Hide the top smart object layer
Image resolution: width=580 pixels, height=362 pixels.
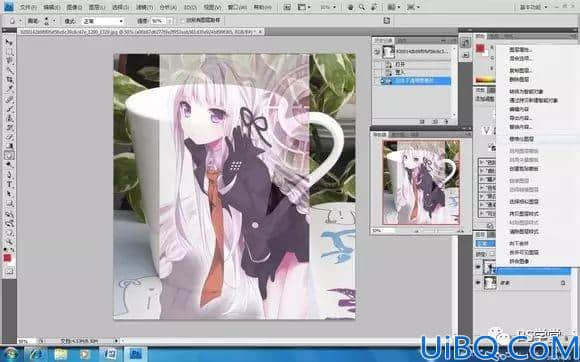(x=478, y=267)
